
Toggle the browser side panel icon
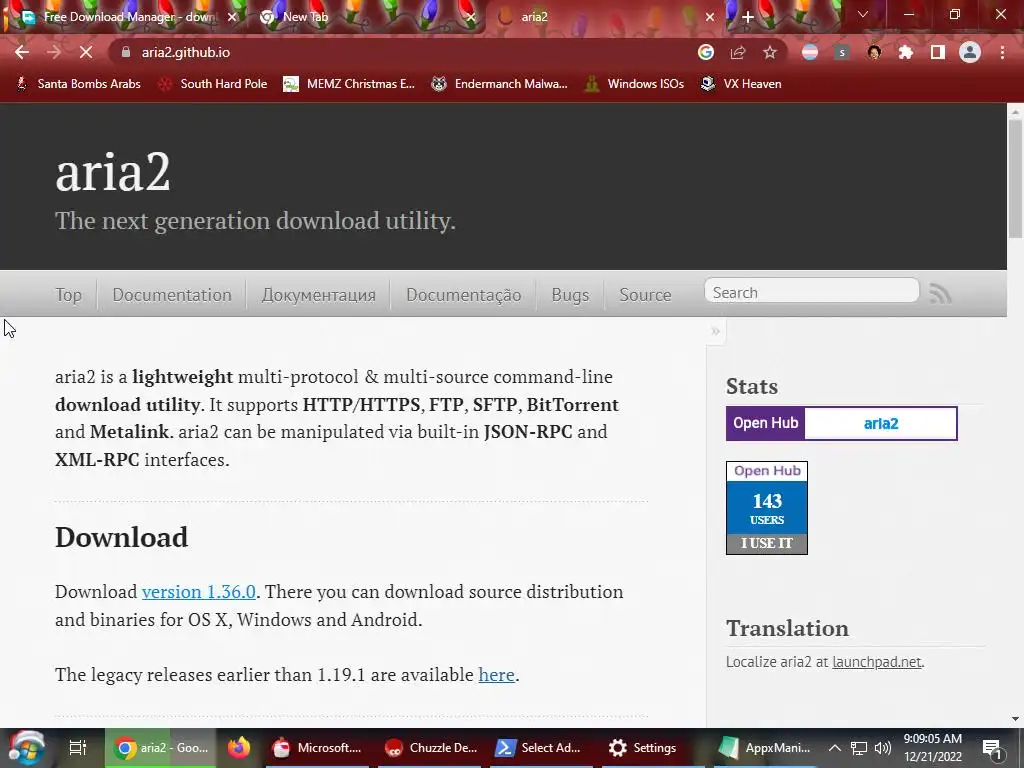click(938, 52)
